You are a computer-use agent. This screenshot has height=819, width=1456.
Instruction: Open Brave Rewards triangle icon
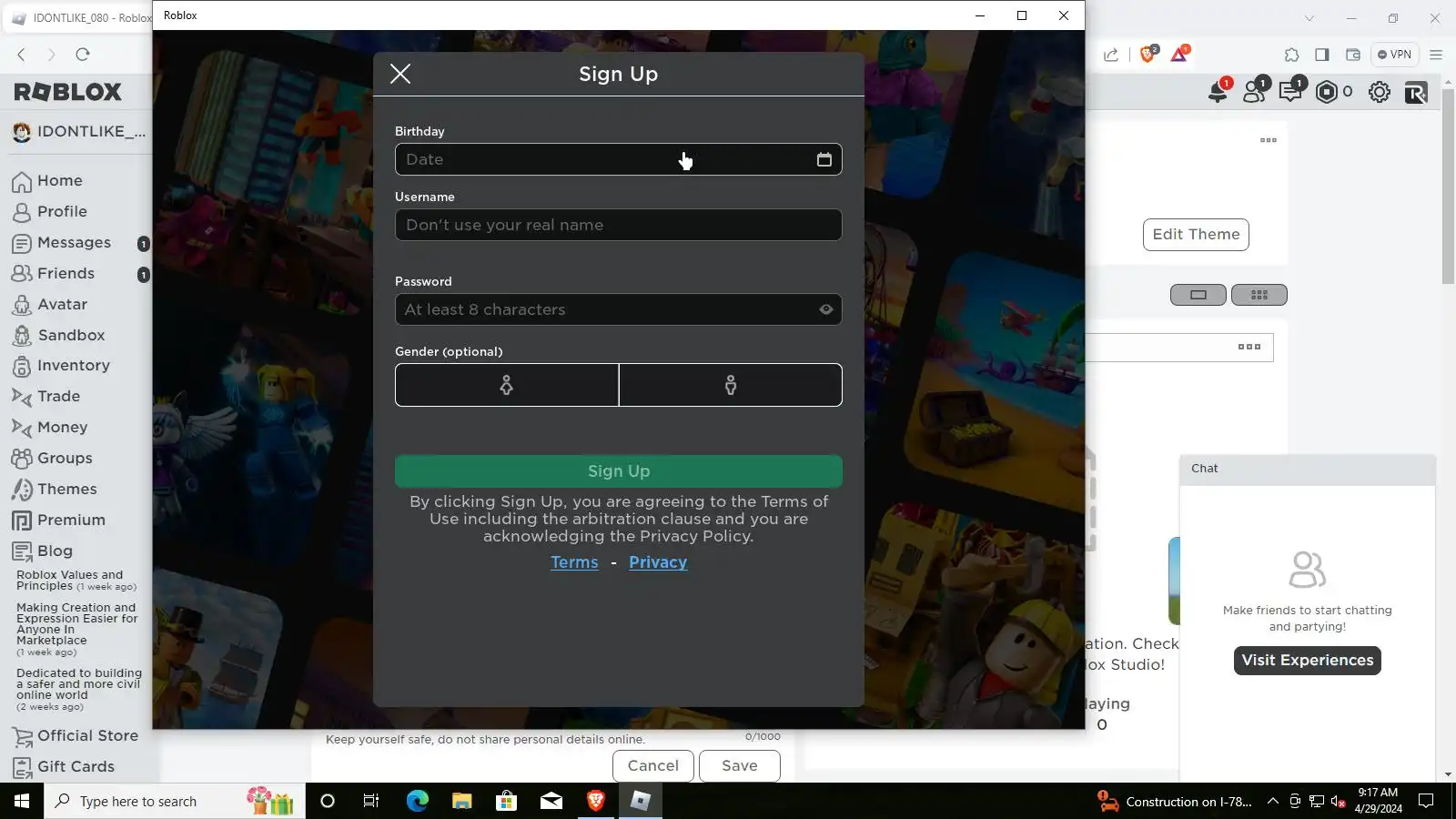[1179, 54]
